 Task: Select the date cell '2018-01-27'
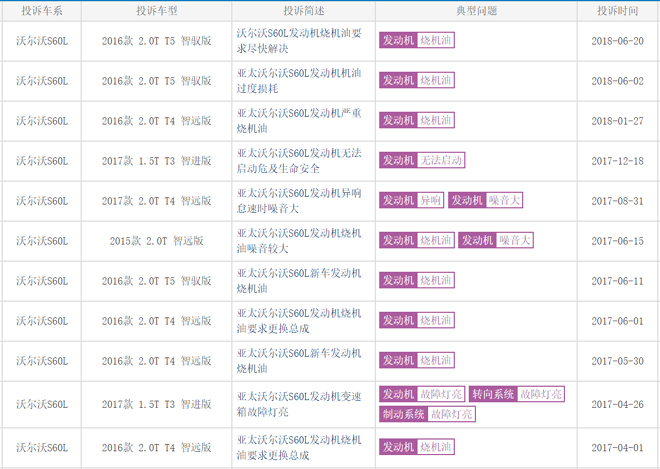(x=617, y=121)
